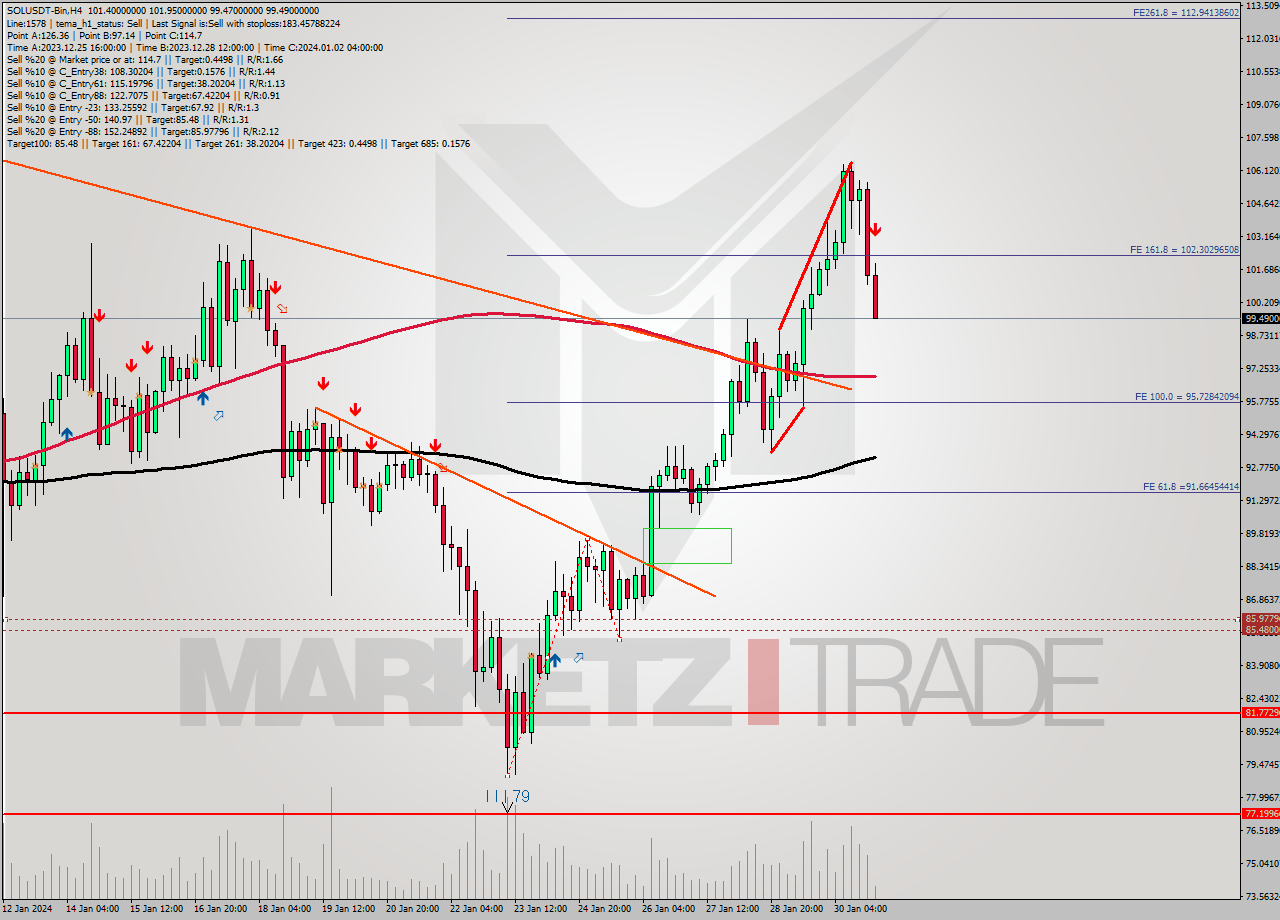Click the red 85.9779 price tag
The image size is (1280, 920).
[x=1260, y=619]
